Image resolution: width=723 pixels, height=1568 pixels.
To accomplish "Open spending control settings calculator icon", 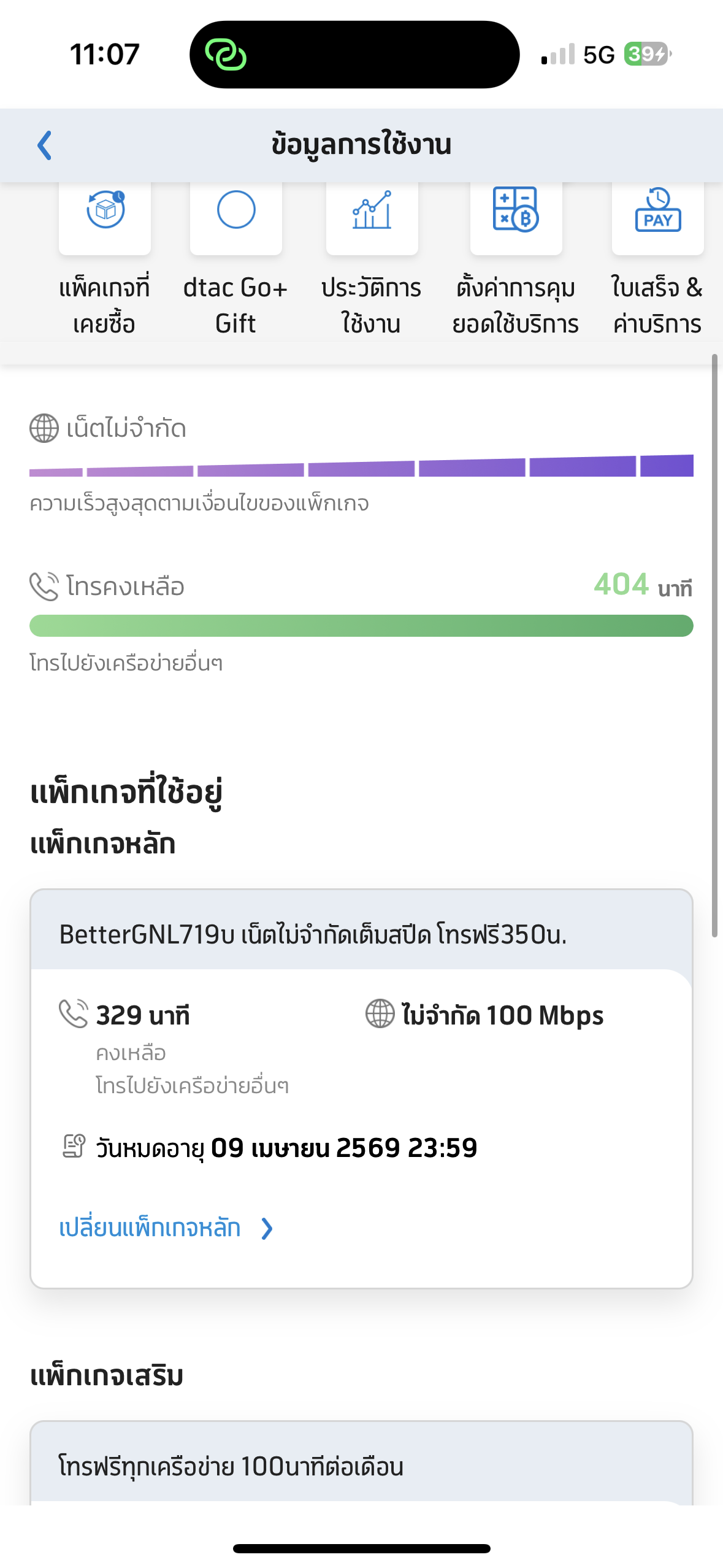I will pyautogui.click(x=516, y=211).
